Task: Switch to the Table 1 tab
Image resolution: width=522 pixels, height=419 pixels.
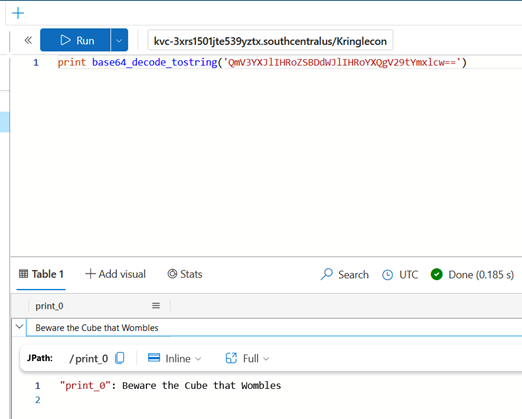Action: point(41,274)
